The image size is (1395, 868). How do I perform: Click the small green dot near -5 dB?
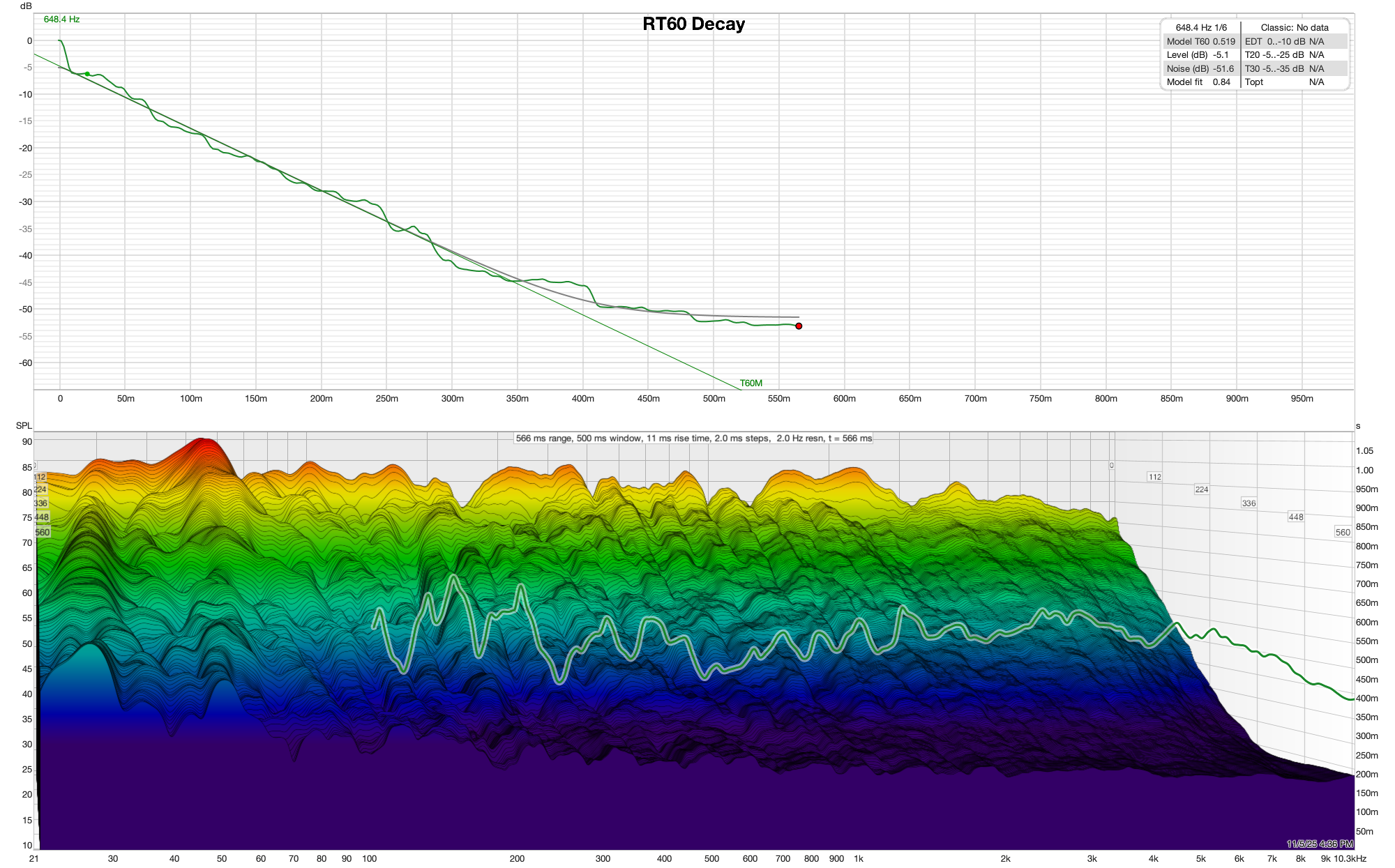(x=87, y=73)
